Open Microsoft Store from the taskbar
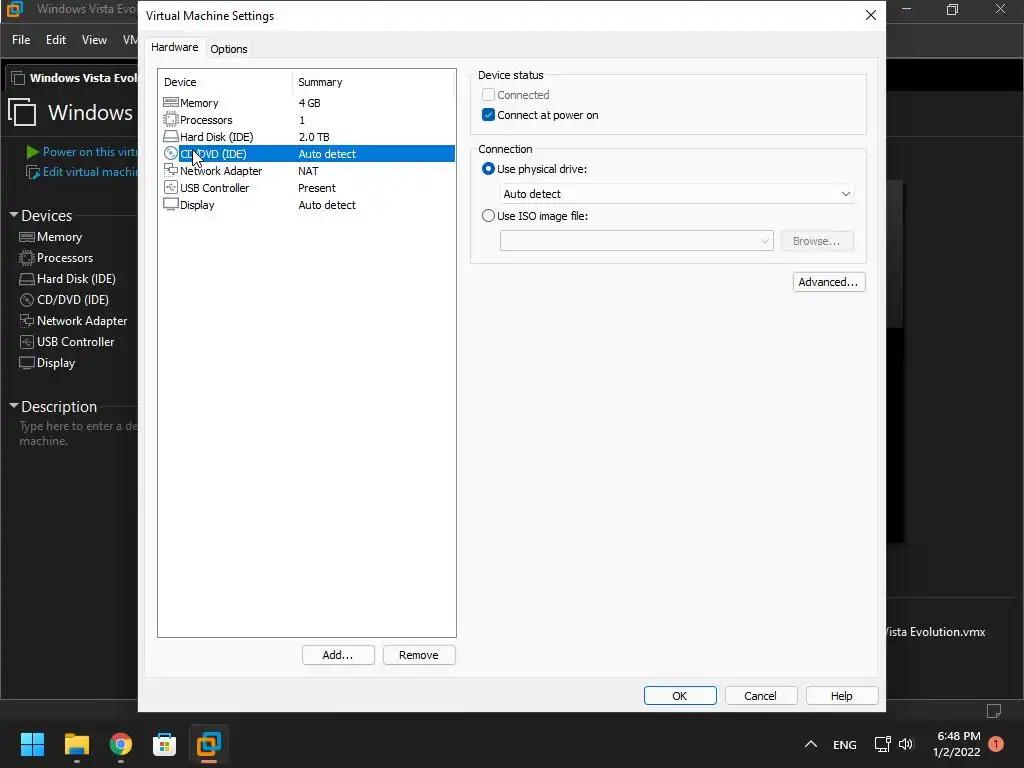The height and width of the screenshot is (768, 1024). click(165, 744)
